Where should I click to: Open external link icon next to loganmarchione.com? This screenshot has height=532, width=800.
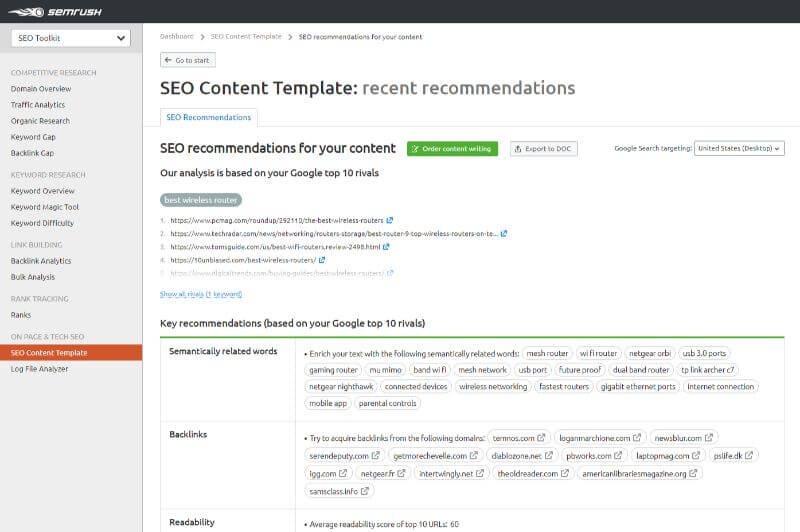tap(637, 438)
